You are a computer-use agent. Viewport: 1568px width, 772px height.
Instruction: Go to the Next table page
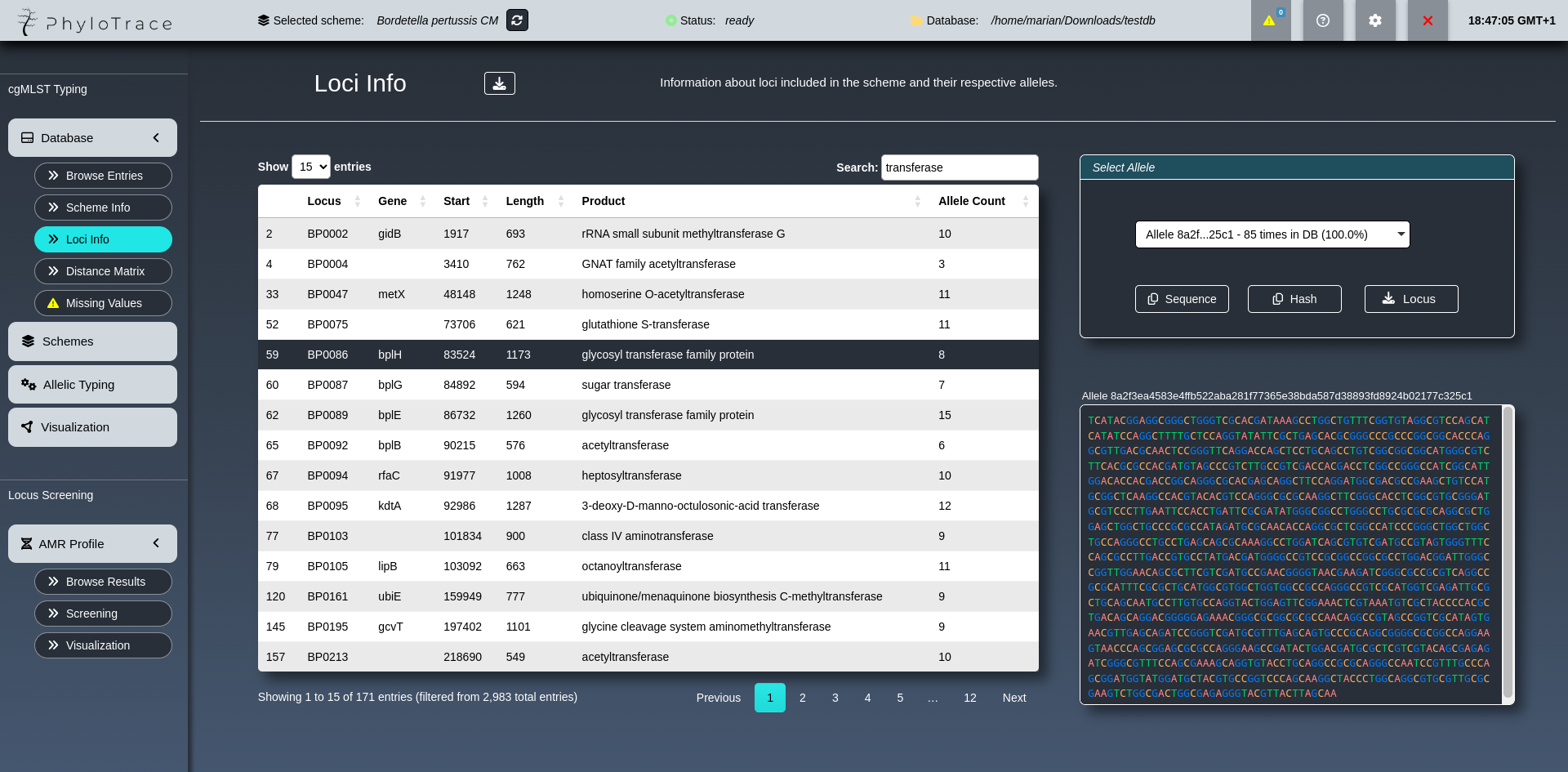[x=1013, y=698]
